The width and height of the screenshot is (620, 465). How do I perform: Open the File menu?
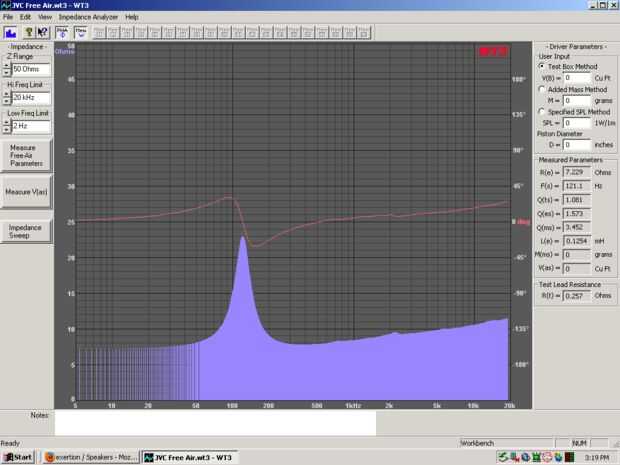pyautogui.click(x=8, y=17)
